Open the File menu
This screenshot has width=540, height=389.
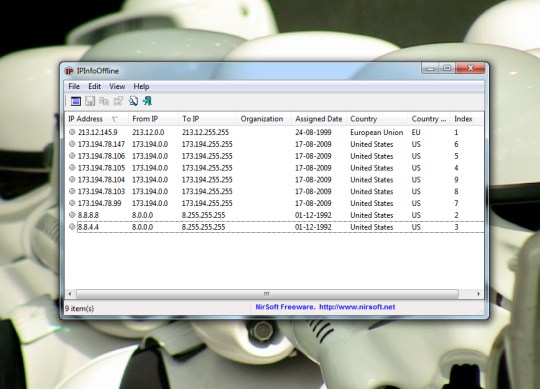pyautogui.click(x=74, y=86)
